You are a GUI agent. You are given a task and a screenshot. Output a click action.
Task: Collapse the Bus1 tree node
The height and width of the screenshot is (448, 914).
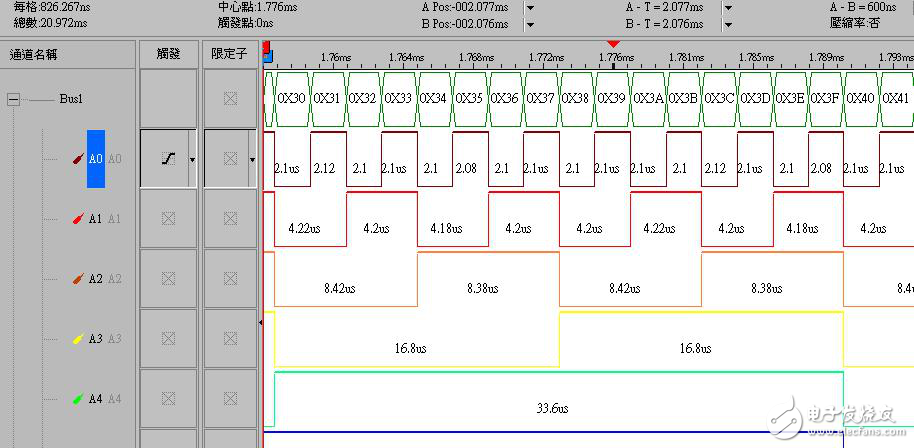14,99
